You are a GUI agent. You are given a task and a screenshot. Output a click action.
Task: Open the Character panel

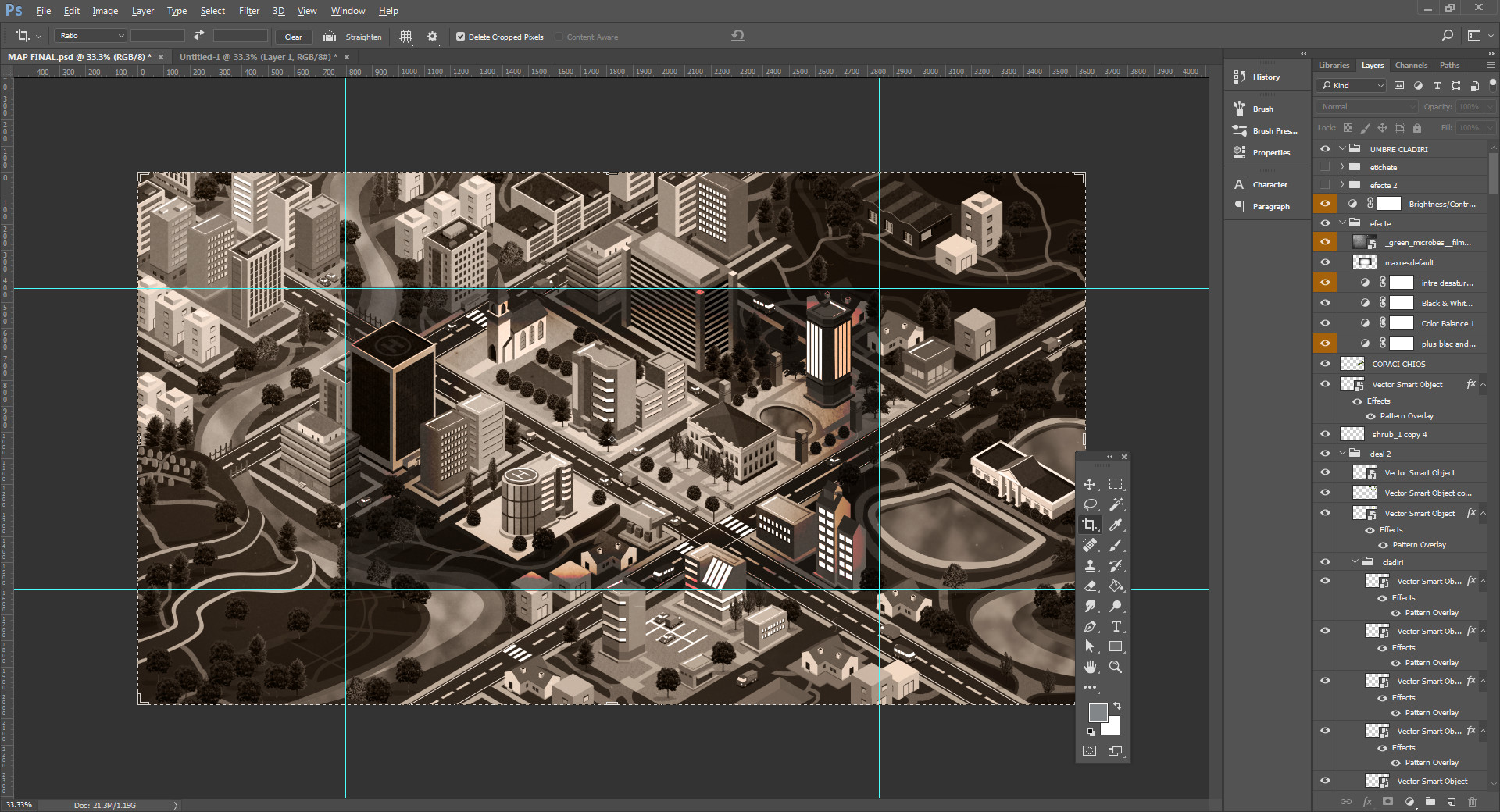[x=1267, y=184]
